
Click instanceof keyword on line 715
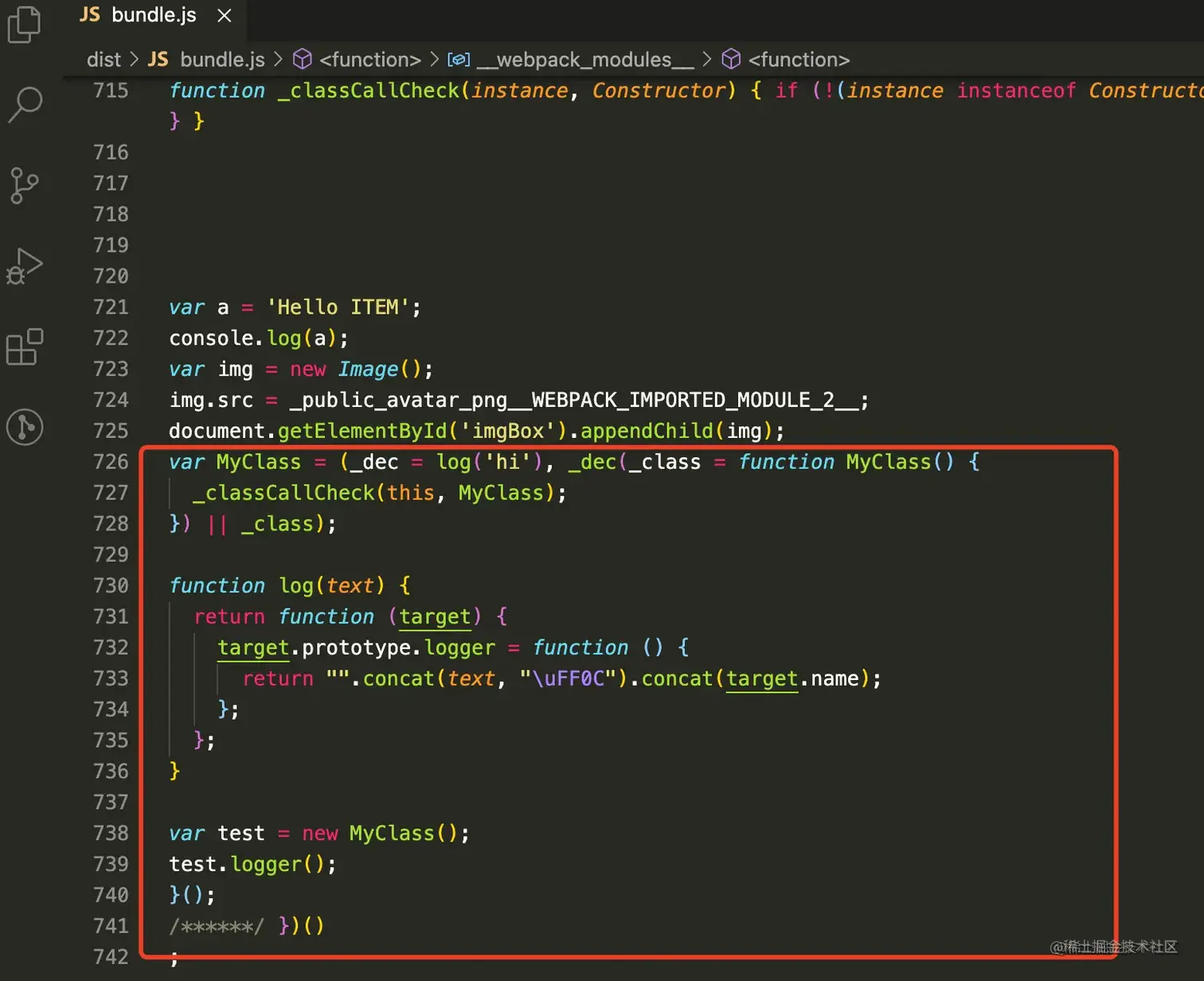click(x=1016, y=90)
